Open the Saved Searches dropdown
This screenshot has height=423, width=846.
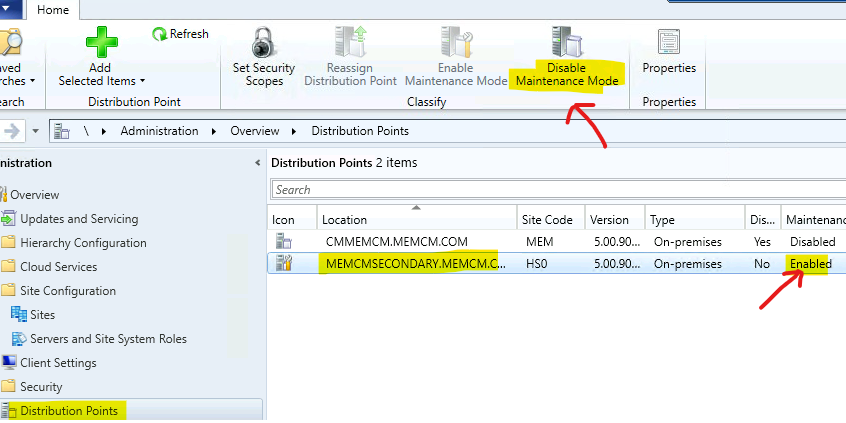click(32, 81)
